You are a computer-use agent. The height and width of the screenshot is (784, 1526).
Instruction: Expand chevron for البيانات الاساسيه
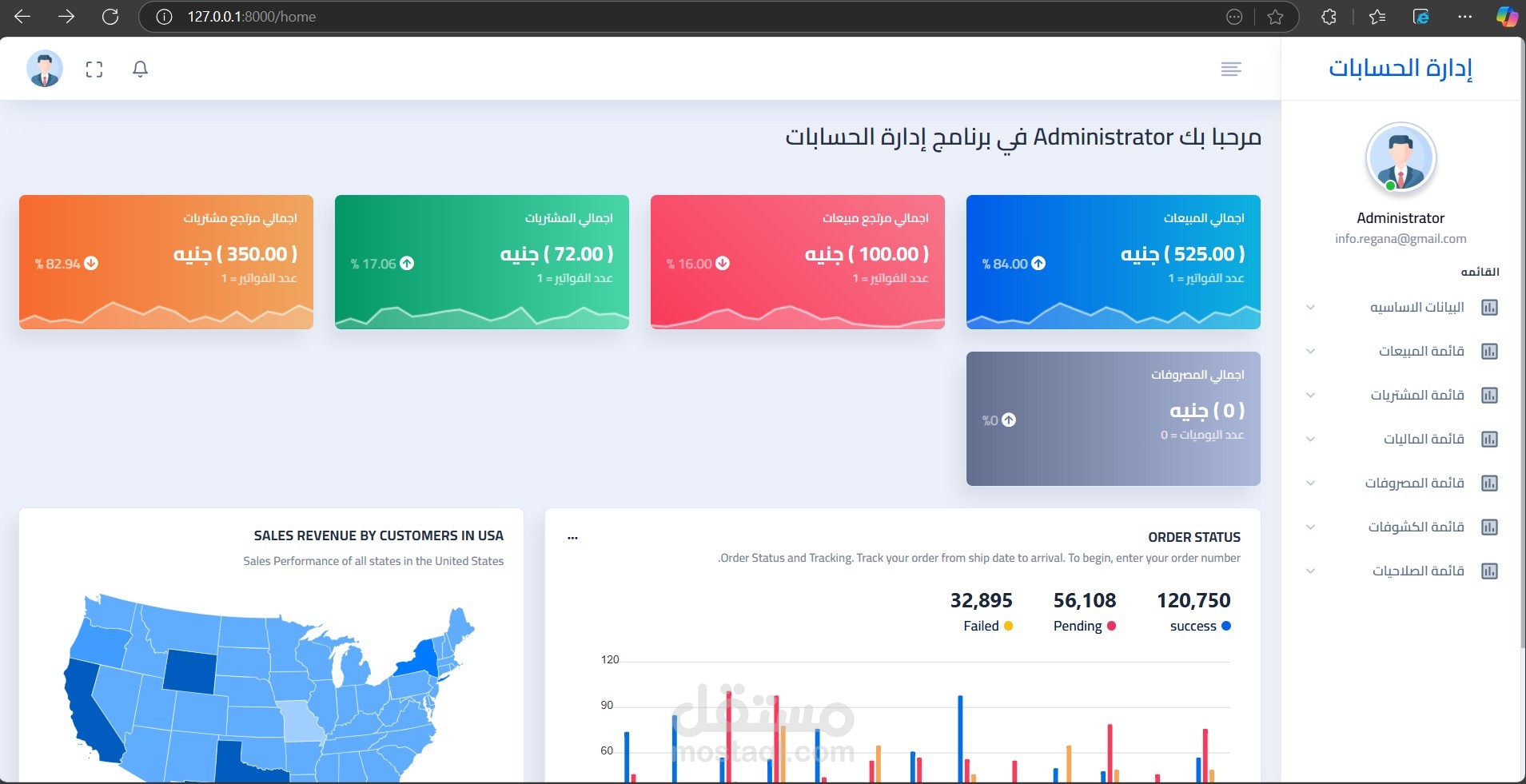(x=1310, y=307)
